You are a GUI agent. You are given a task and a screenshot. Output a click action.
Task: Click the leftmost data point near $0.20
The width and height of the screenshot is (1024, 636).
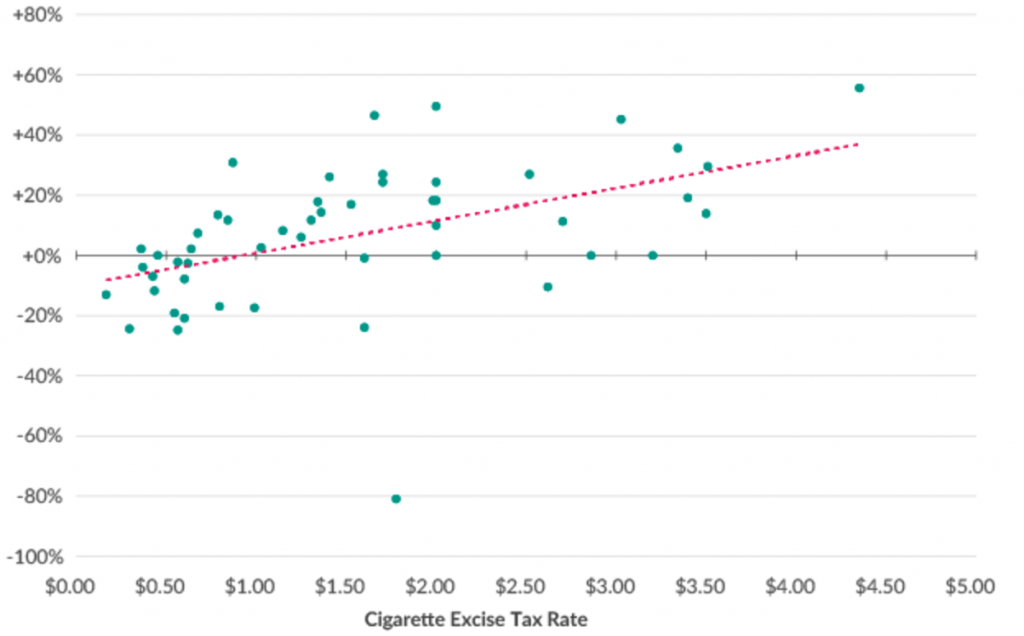point(106,294)
